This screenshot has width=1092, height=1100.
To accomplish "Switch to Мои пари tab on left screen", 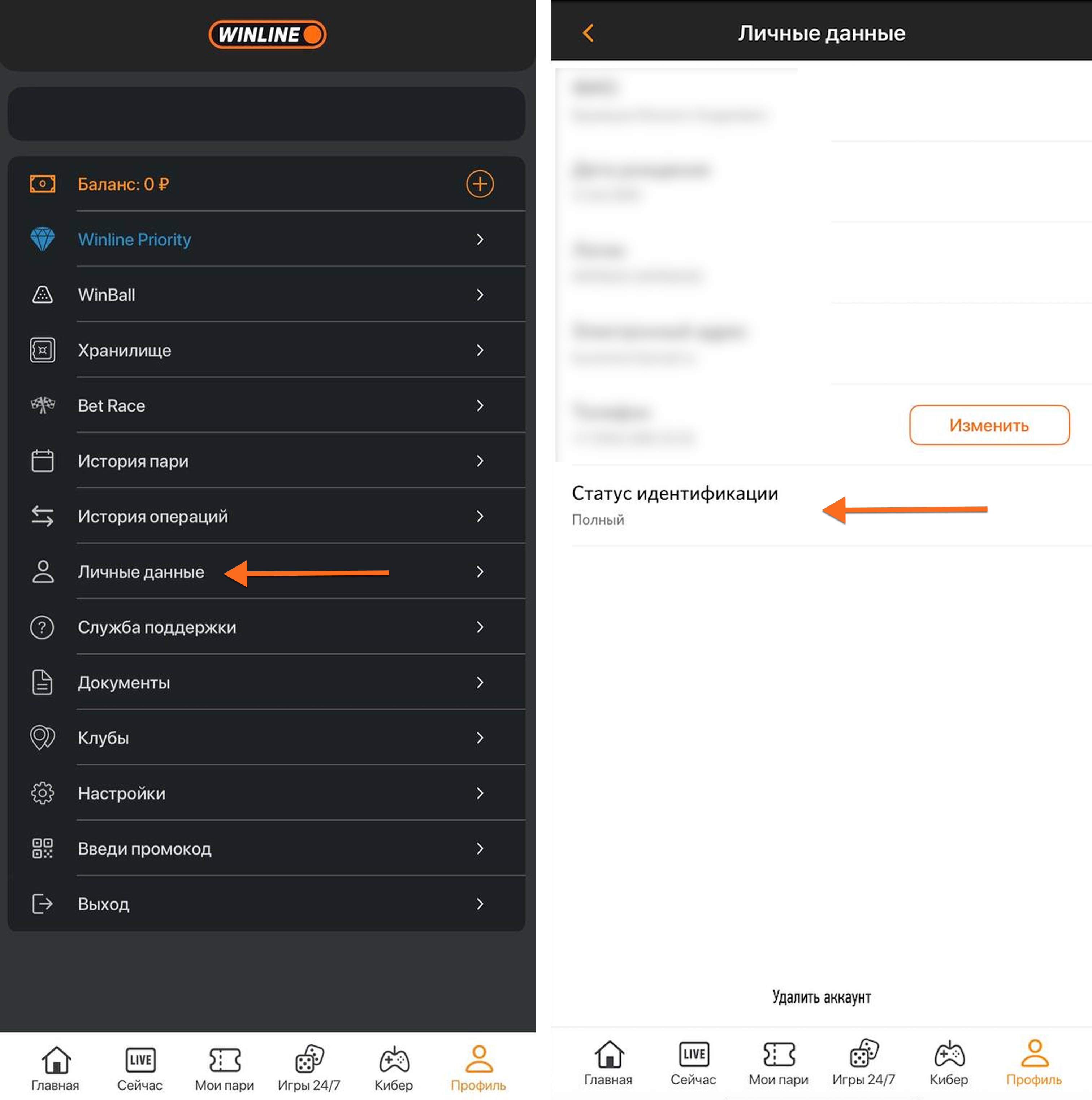I will [x=225, y=1069].
